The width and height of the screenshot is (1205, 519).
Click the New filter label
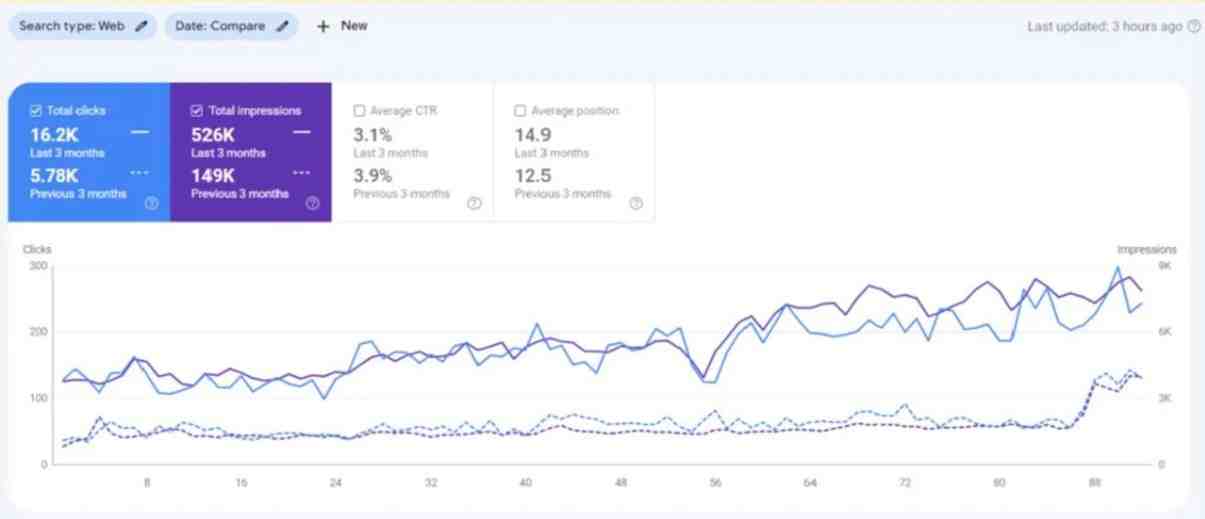click(354, 27)
